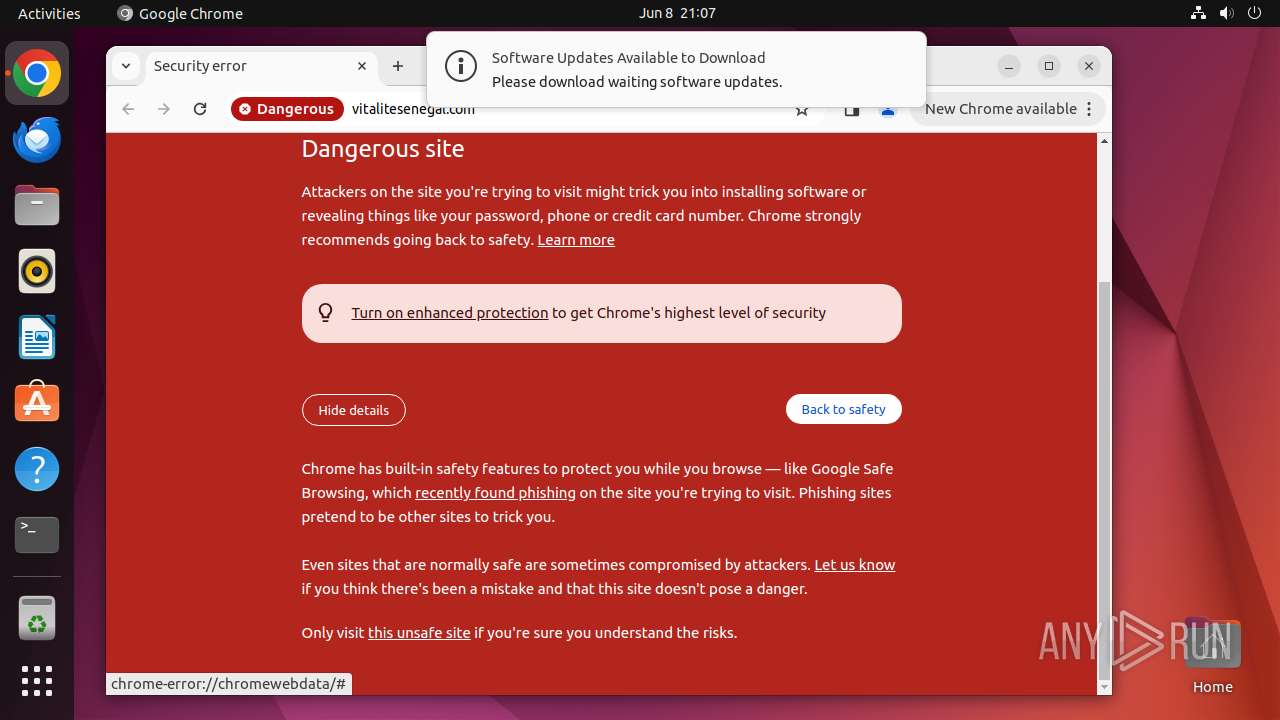Bookmark this tab with star icon
The height and width of the screenshot is (720, 1280).
coord(802,111)
